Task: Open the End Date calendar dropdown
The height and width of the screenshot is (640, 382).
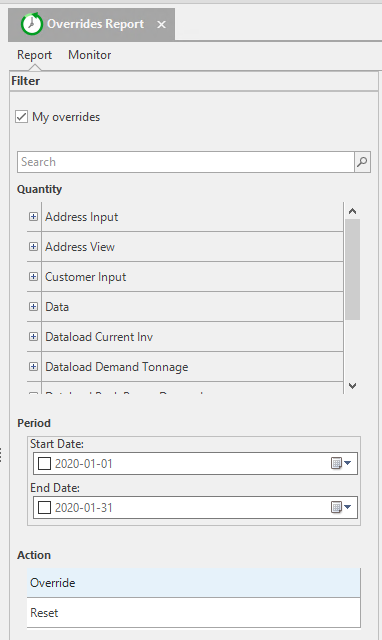Action: coord(341,507)
